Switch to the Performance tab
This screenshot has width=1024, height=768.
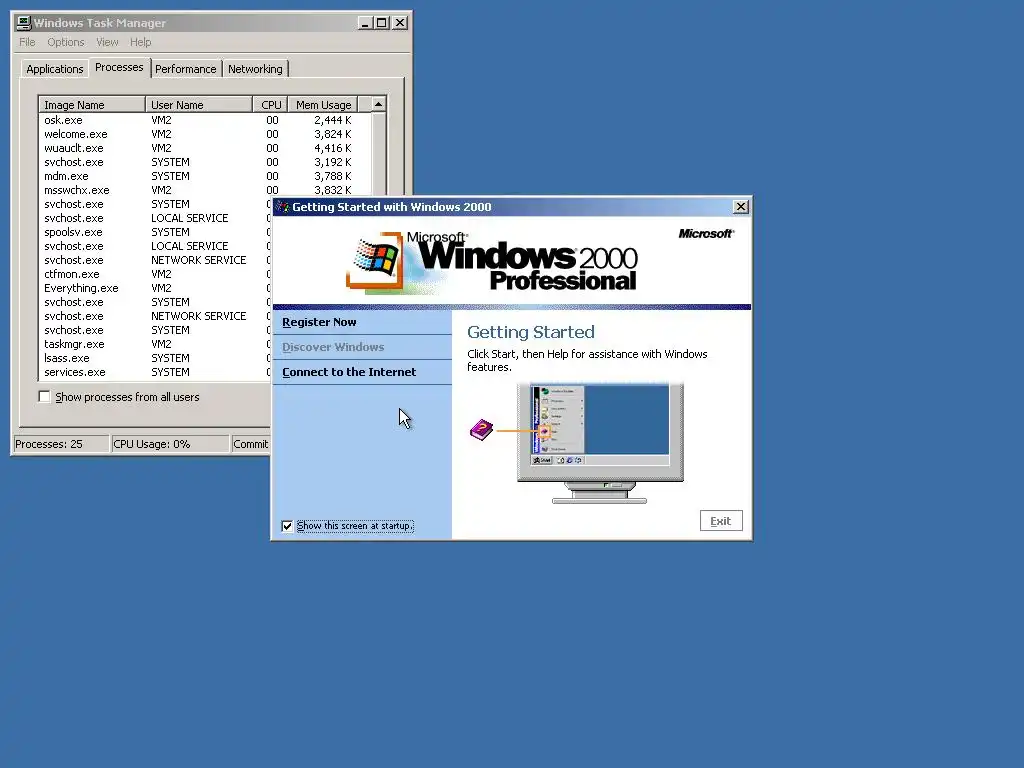[185, 69]
